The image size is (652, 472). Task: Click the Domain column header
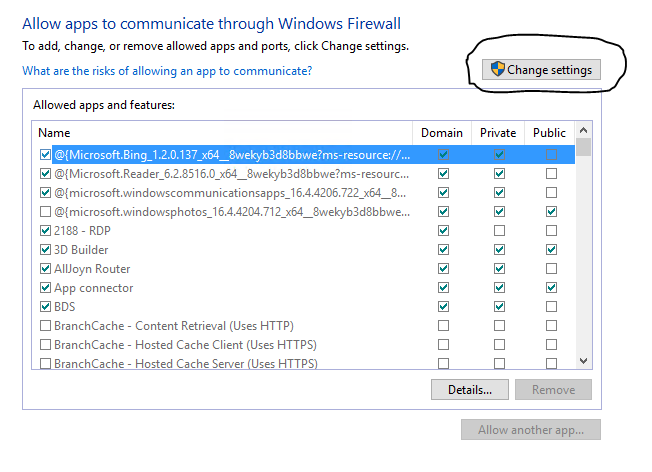[442, 133]
